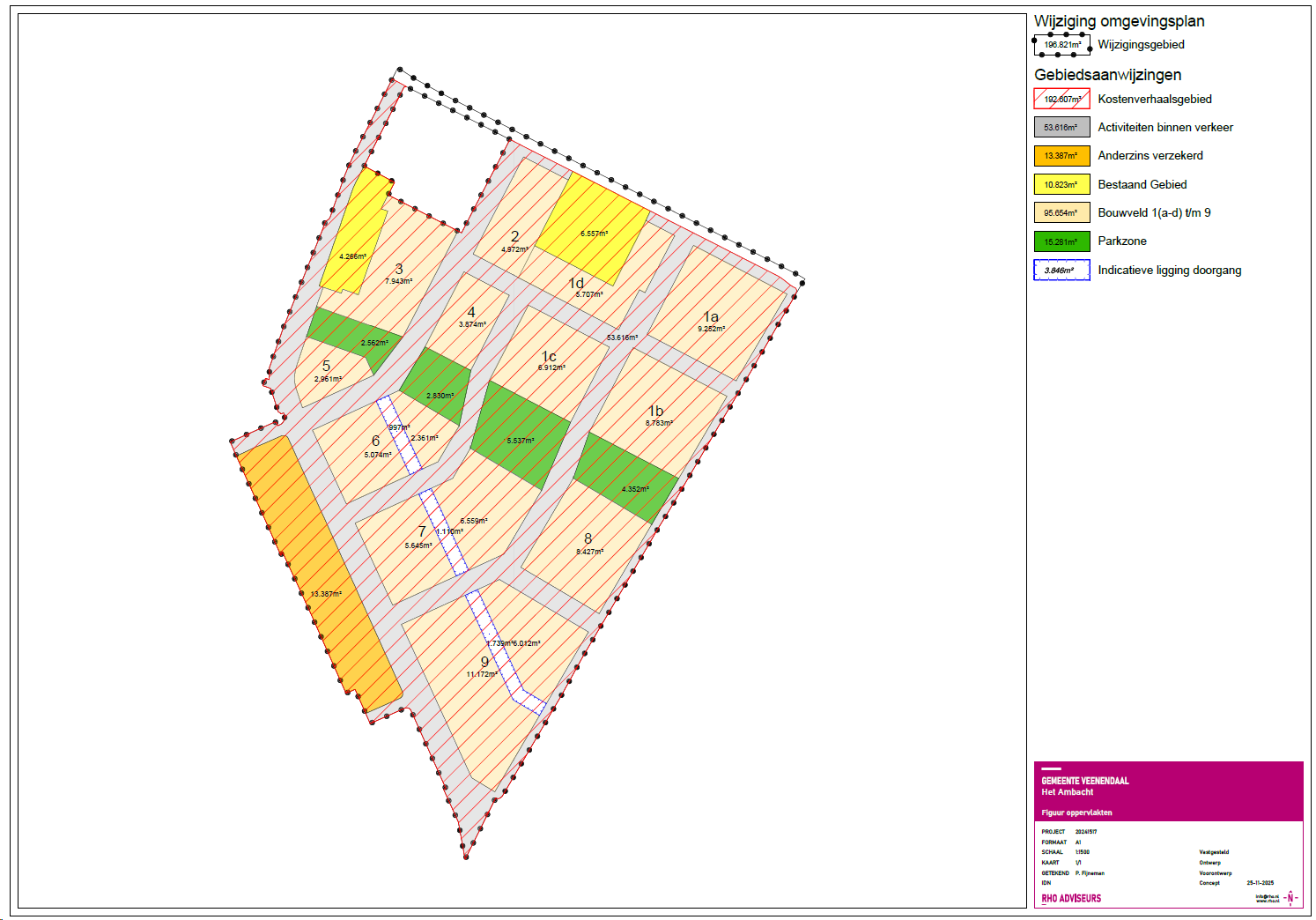Click the Vastgesteld status text
Screen dimensions: 1316x920
(1214, 852)
